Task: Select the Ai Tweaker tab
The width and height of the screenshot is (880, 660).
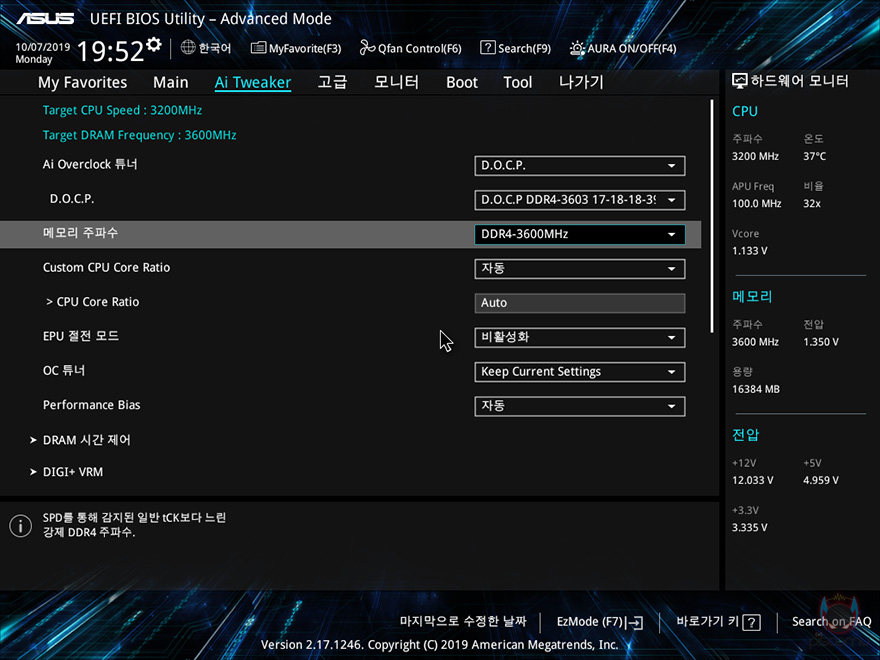Action: pyautogui.click(x=253, y=82)
